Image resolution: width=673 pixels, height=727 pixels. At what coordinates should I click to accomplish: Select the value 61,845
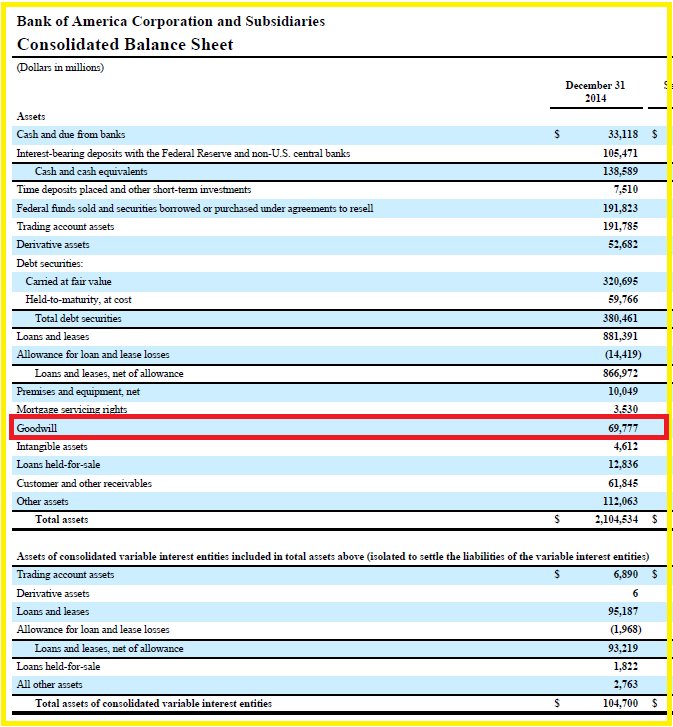pos(623,483)
